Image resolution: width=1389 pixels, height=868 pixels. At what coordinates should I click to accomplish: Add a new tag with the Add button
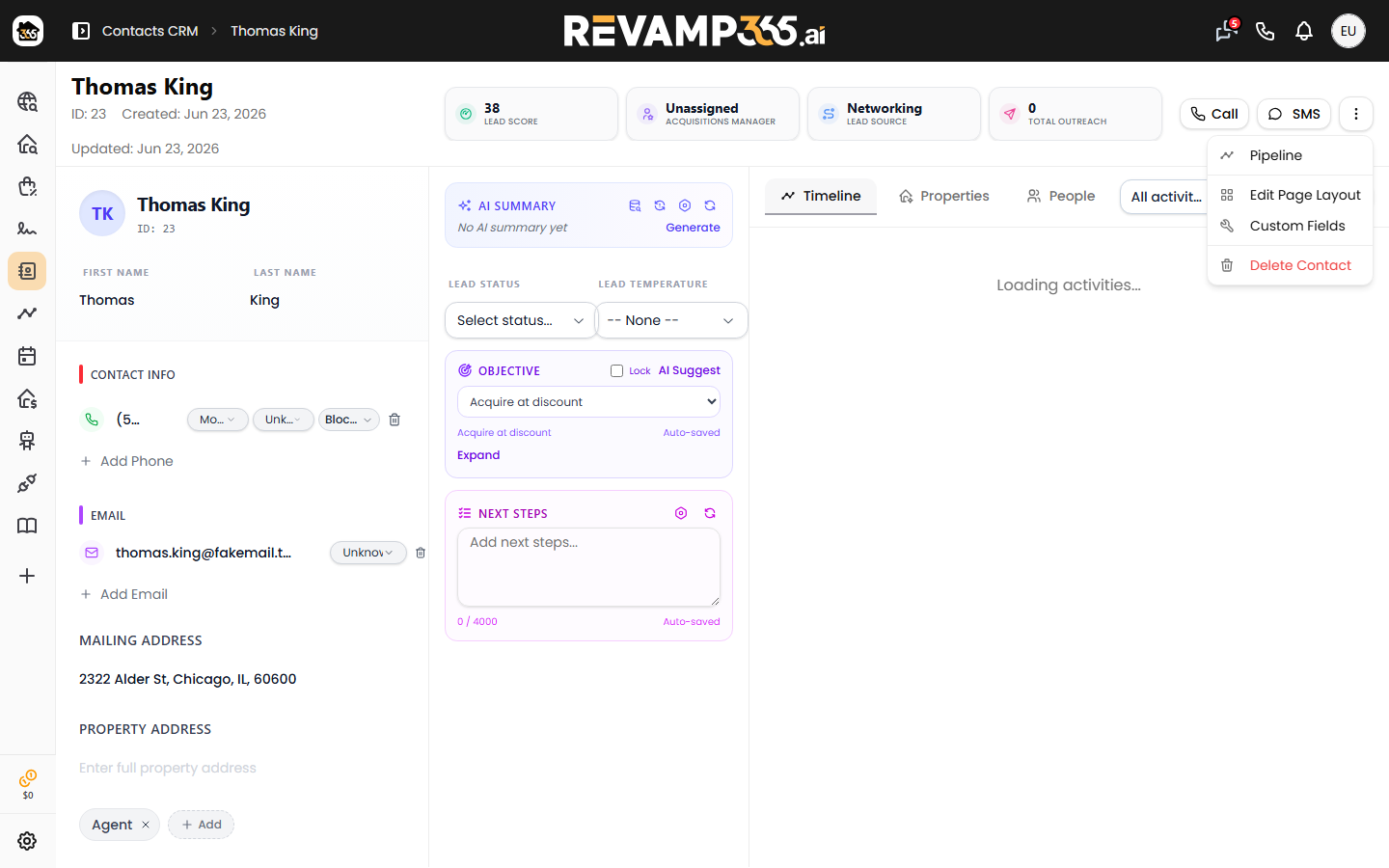coord(202,825)
